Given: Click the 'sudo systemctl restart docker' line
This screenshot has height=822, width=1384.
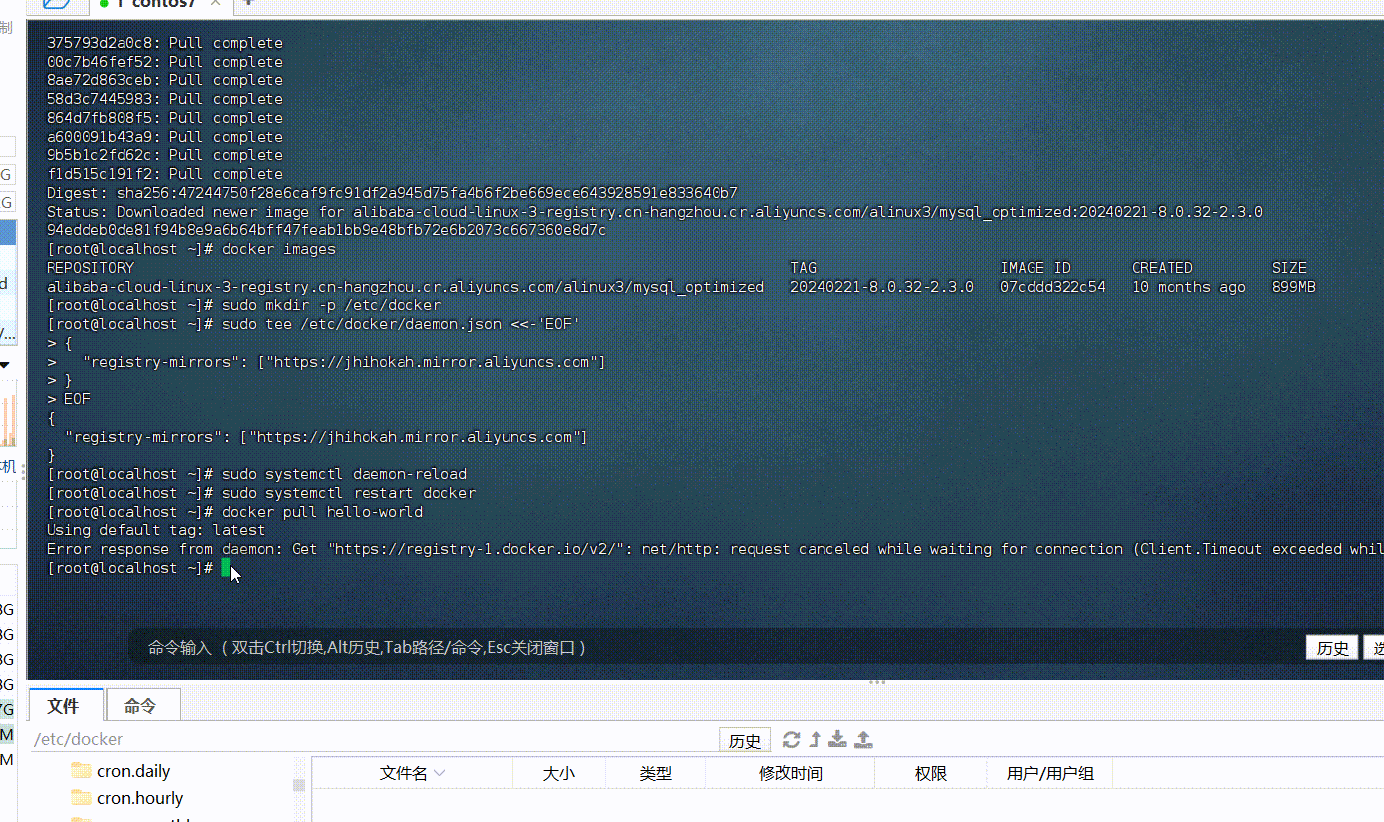Looking at the screenshot, I should [x=261, y=493].
